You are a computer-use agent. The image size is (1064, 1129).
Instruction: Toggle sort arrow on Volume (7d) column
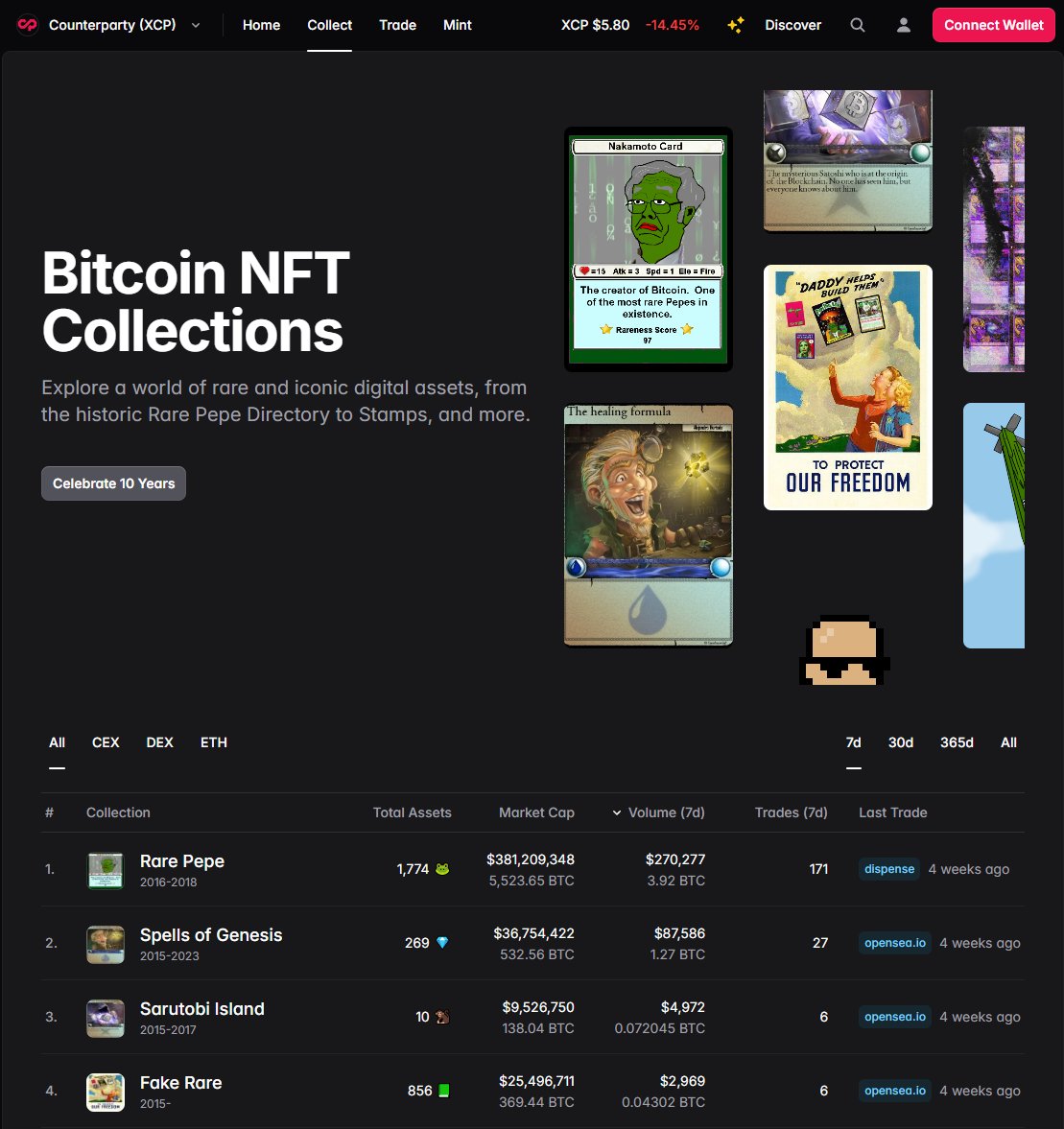[x=617, y=812]
